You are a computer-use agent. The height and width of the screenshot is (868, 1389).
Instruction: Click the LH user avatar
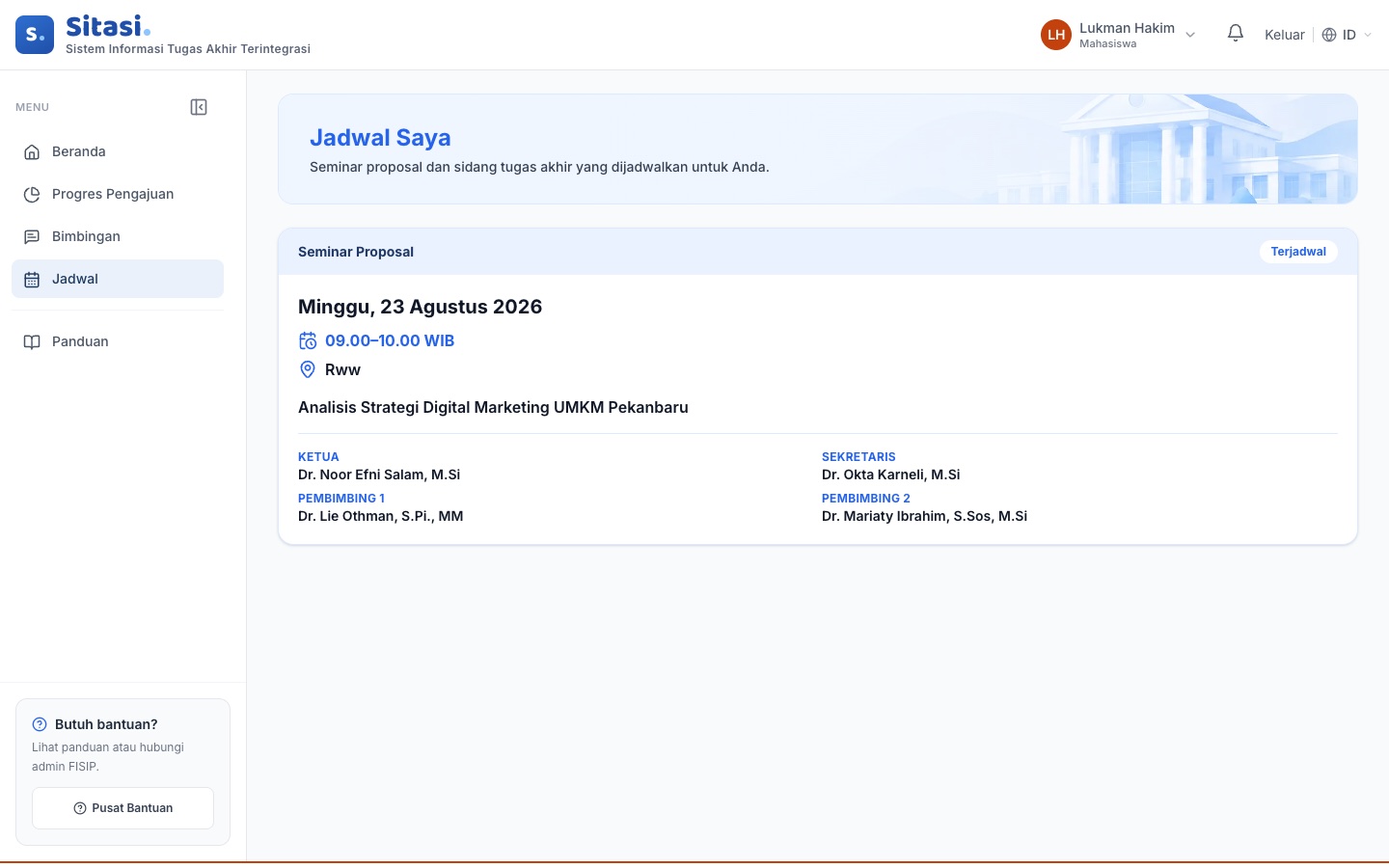pyautogui.click(x=1056, y=35)
